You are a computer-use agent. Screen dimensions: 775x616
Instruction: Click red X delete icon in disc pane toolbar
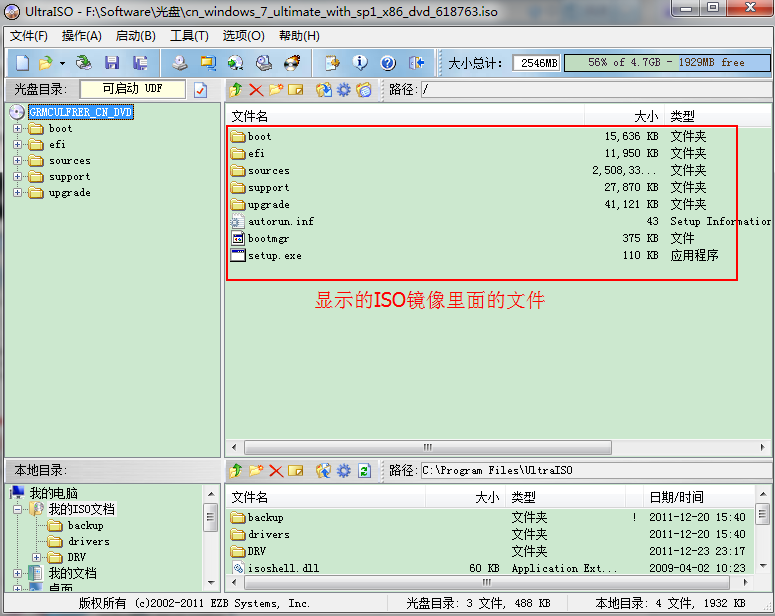click(x=256, y=90)
